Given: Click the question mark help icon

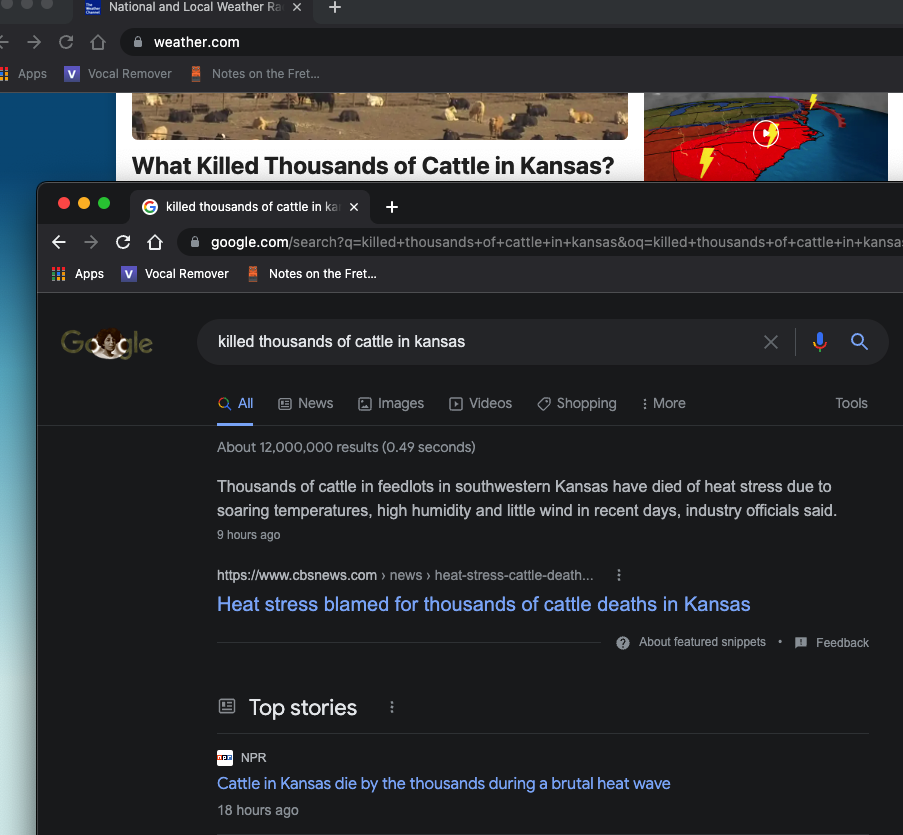Looking at the screenshot, I should [623, 643].
